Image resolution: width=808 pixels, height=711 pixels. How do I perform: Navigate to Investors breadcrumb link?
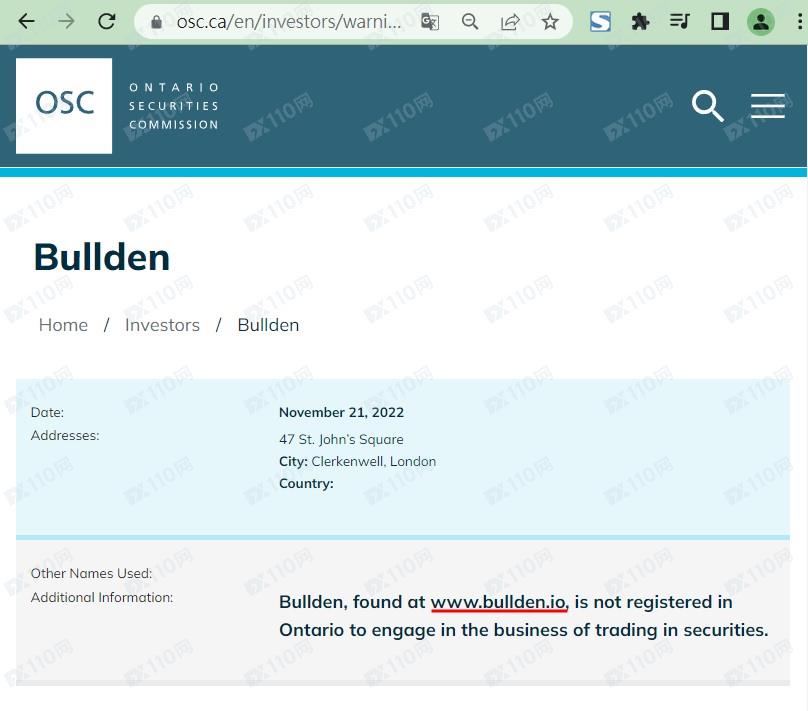tap(162, 325)
